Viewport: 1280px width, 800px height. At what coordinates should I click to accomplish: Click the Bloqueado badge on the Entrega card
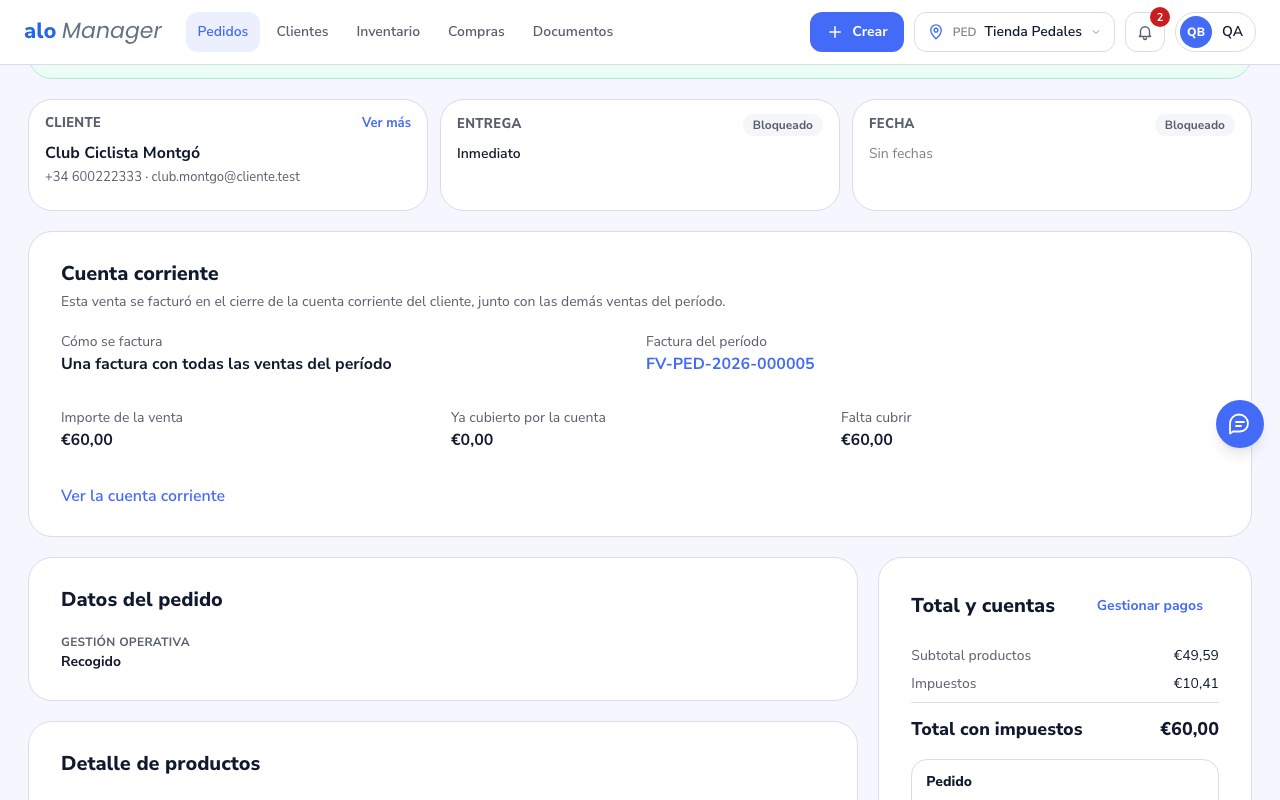click(783, 125)
